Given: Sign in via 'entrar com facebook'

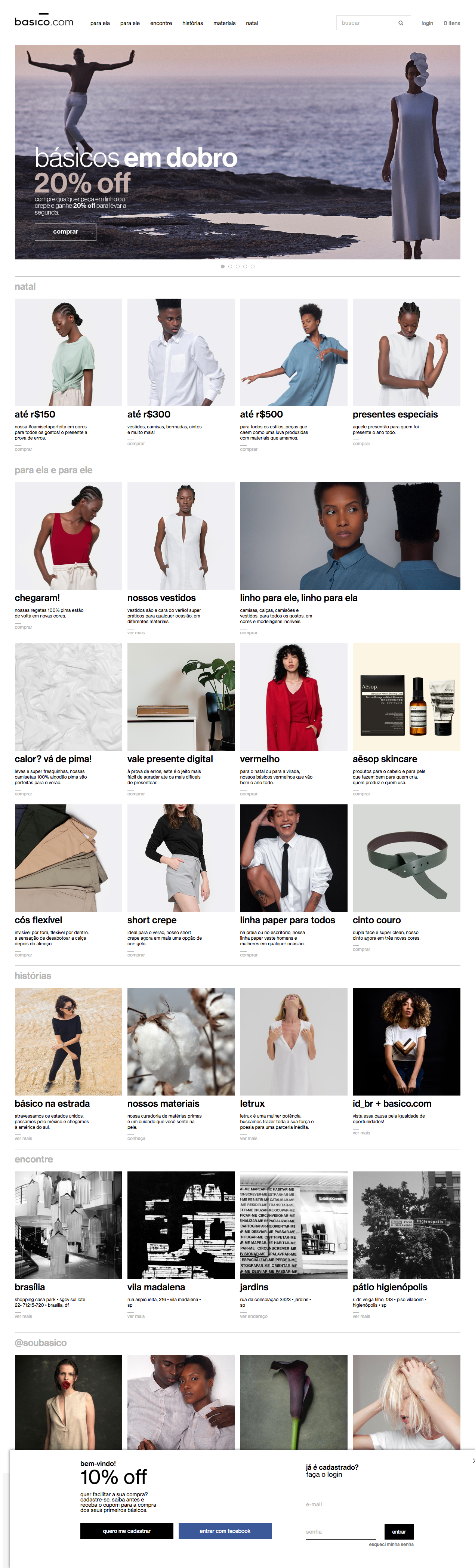Looking at the screenshot, I should 225,1530.
